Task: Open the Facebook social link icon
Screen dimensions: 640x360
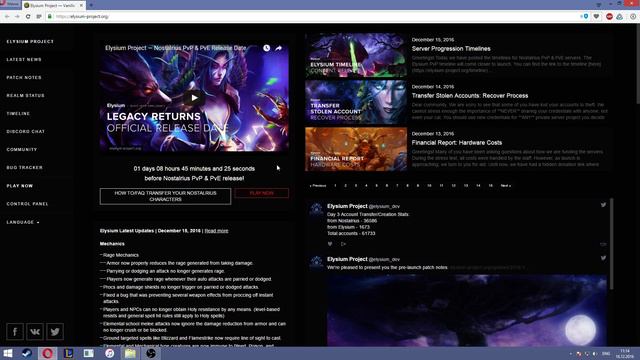Action: click(x=15, y=332)
